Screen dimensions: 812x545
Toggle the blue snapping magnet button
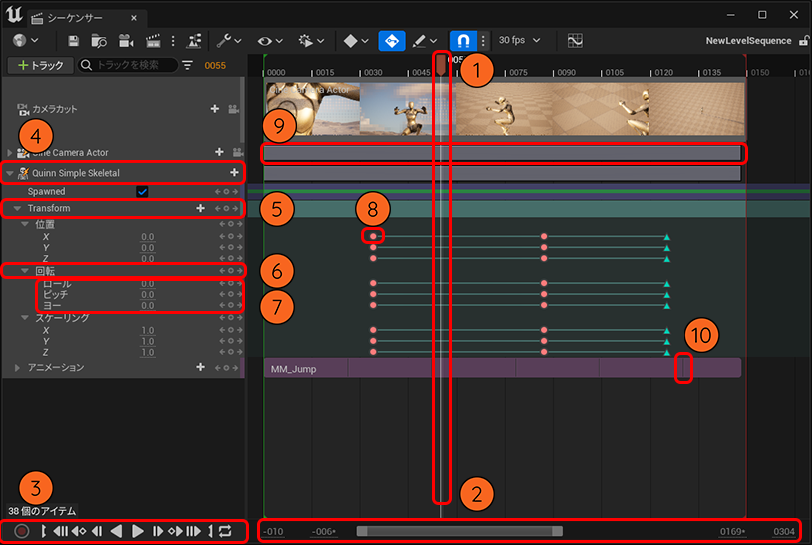(x=463, y=41)
